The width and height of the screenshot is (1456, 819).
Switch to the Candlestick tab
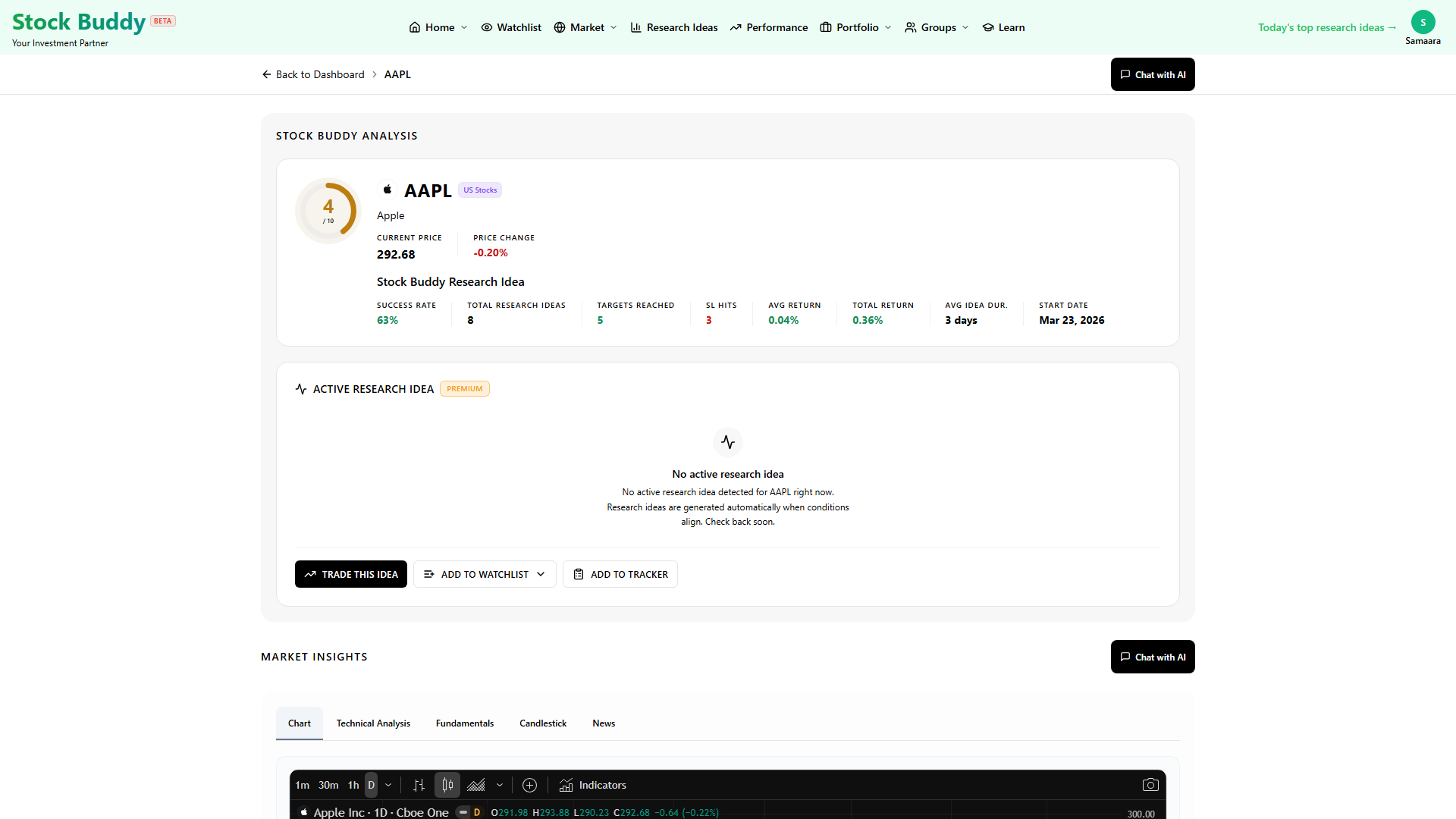tap(543, 723)
